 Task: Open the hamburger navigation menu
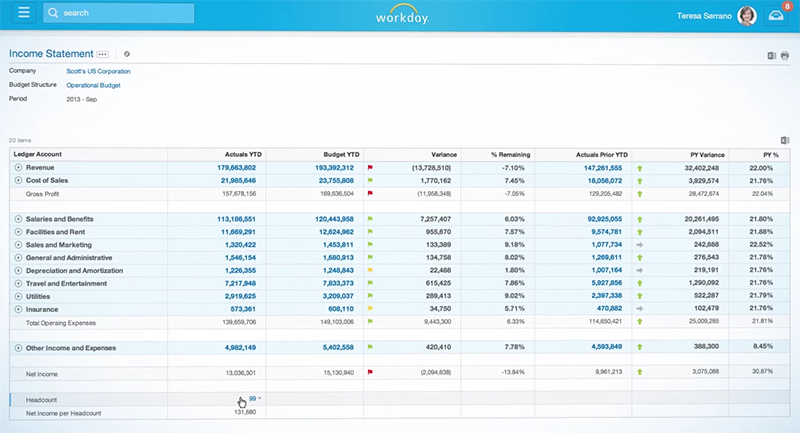(20, 14)
